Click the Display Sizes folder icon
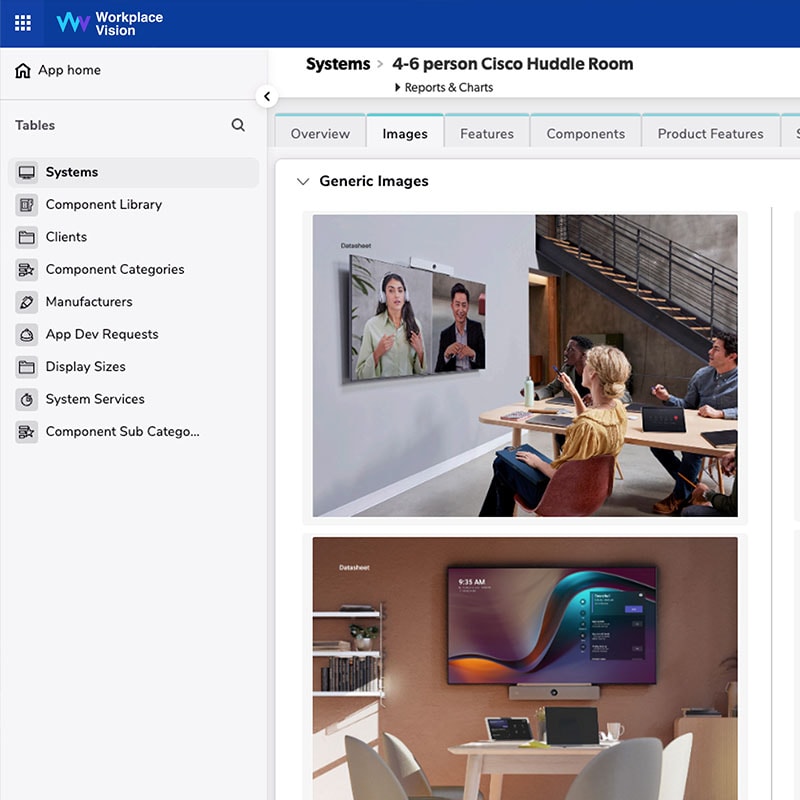 coord(26,366)
